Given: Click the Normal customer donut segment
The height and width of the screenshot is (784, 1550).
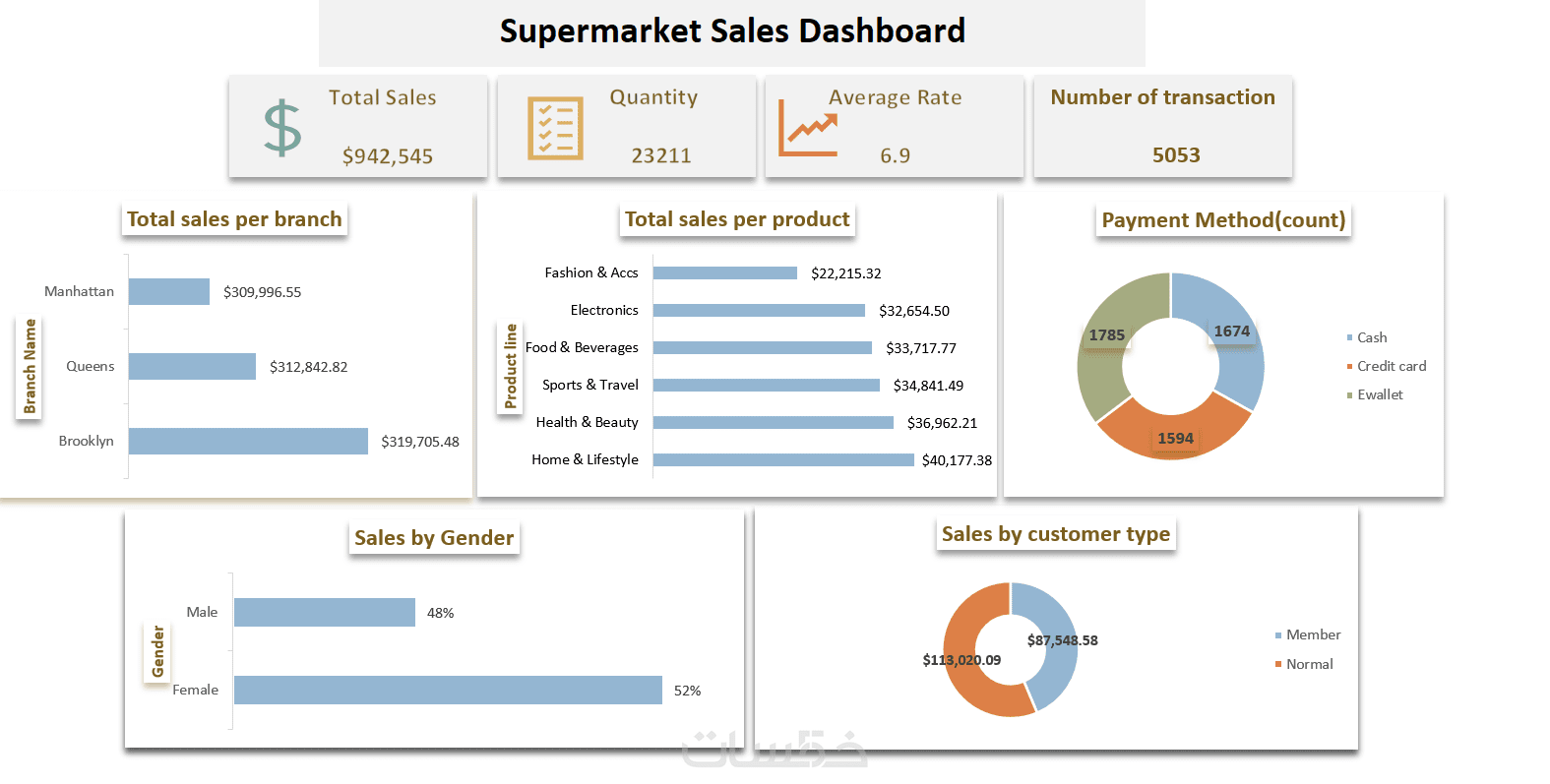Looking at the screenshot, I should click(969, 679).
